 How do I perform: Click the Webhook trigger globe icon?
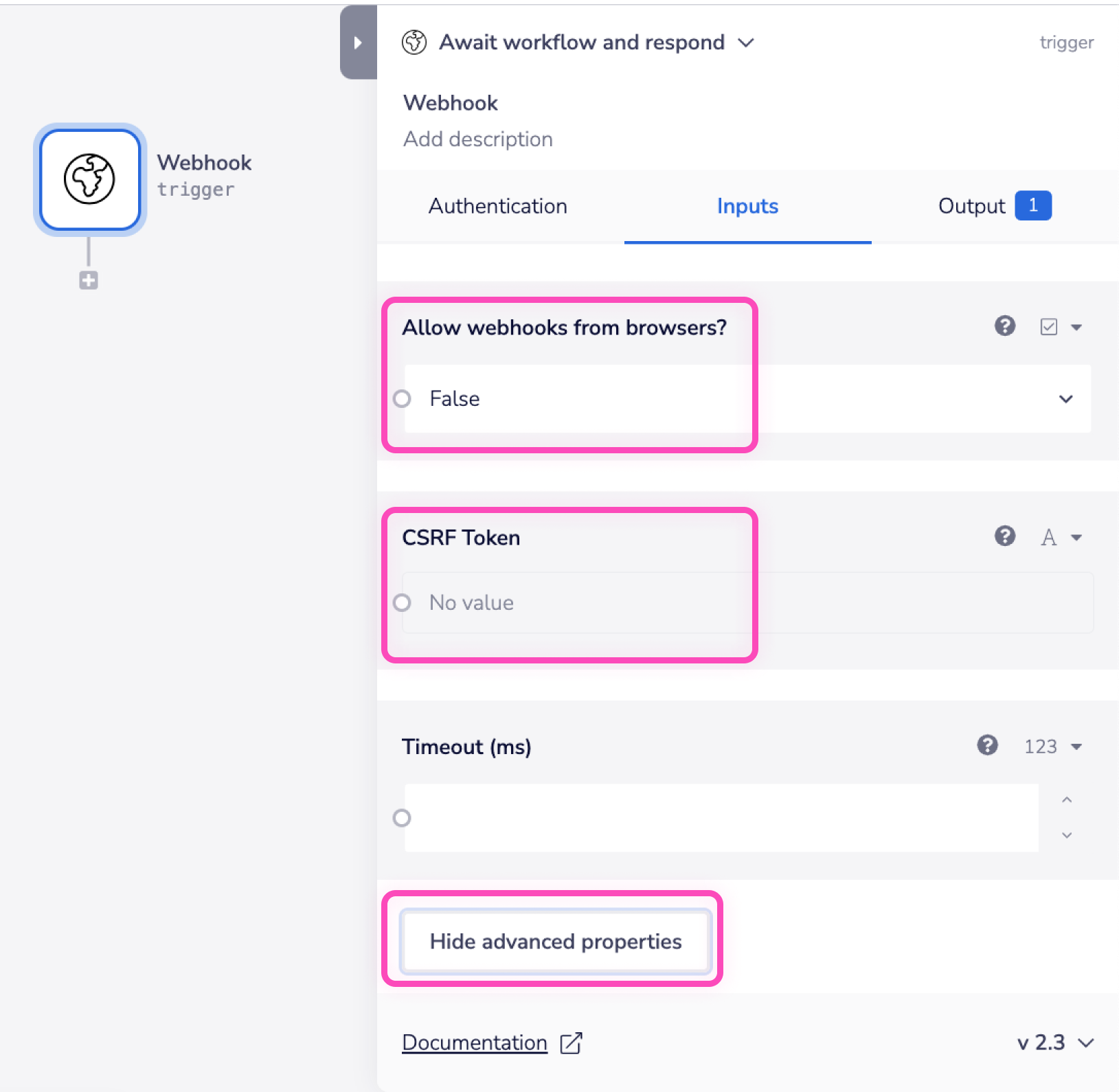tap(89, 179)
